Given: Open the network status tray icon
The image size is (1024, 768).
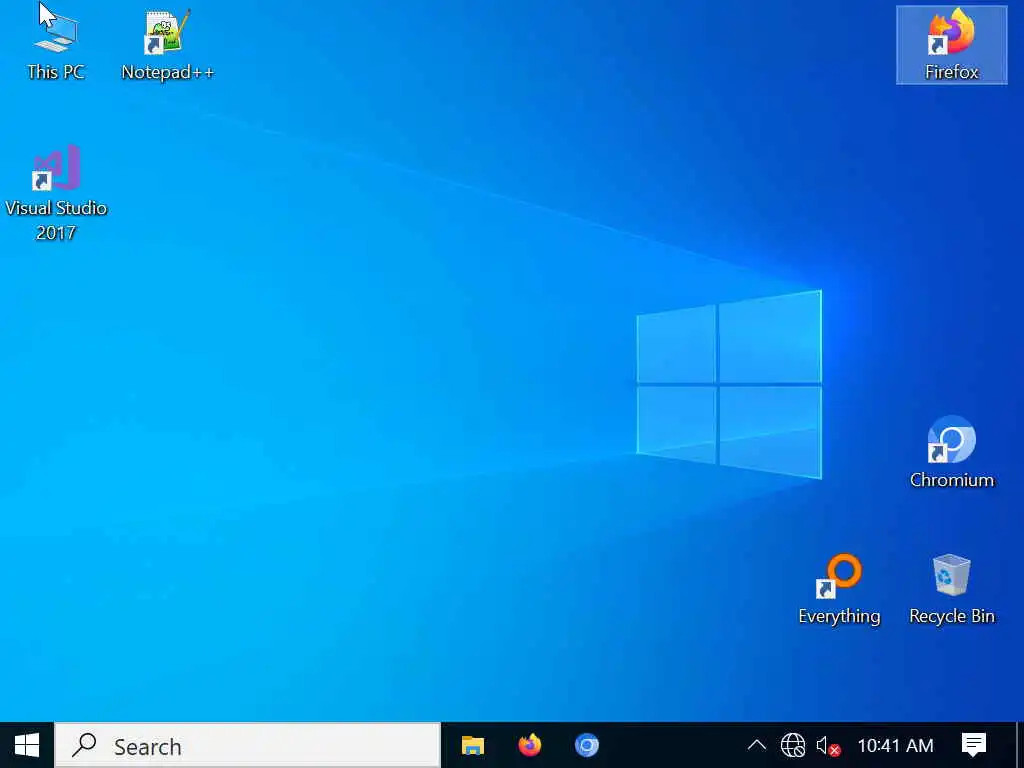Looking at the screenshot, I should 792,745.
